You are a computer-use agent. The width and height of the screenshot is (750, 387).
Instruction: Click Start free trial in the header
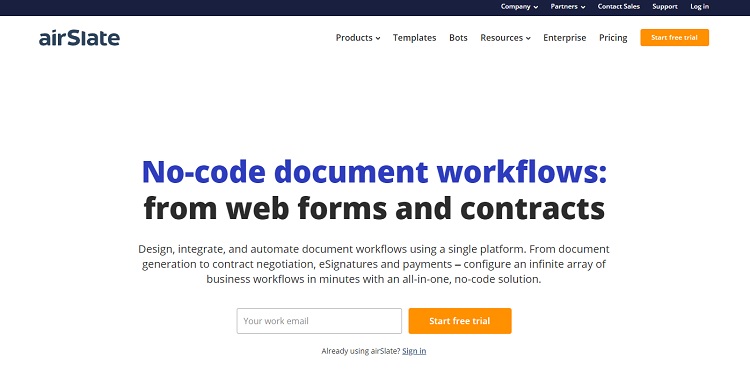(674, 37)
